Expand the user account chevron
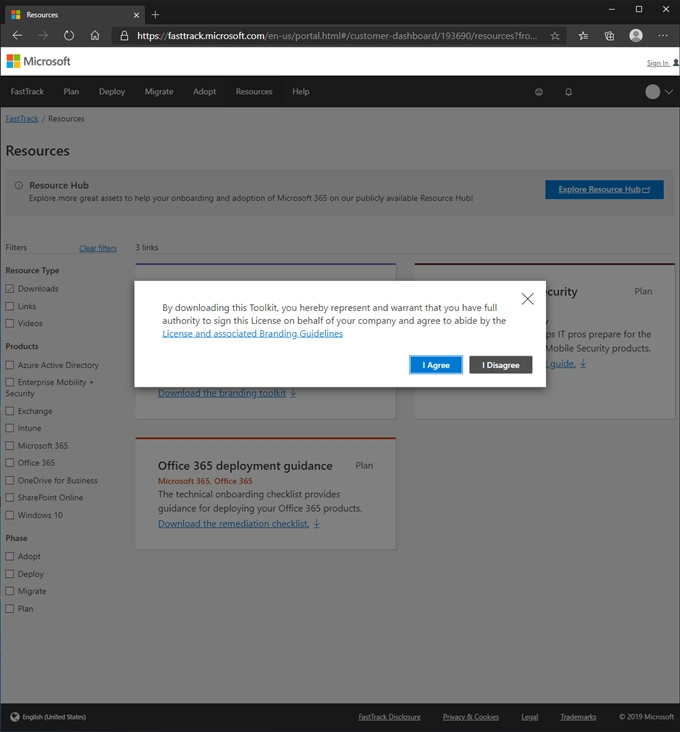The width and height of the screenshot is (680, 732). (669, 92)
